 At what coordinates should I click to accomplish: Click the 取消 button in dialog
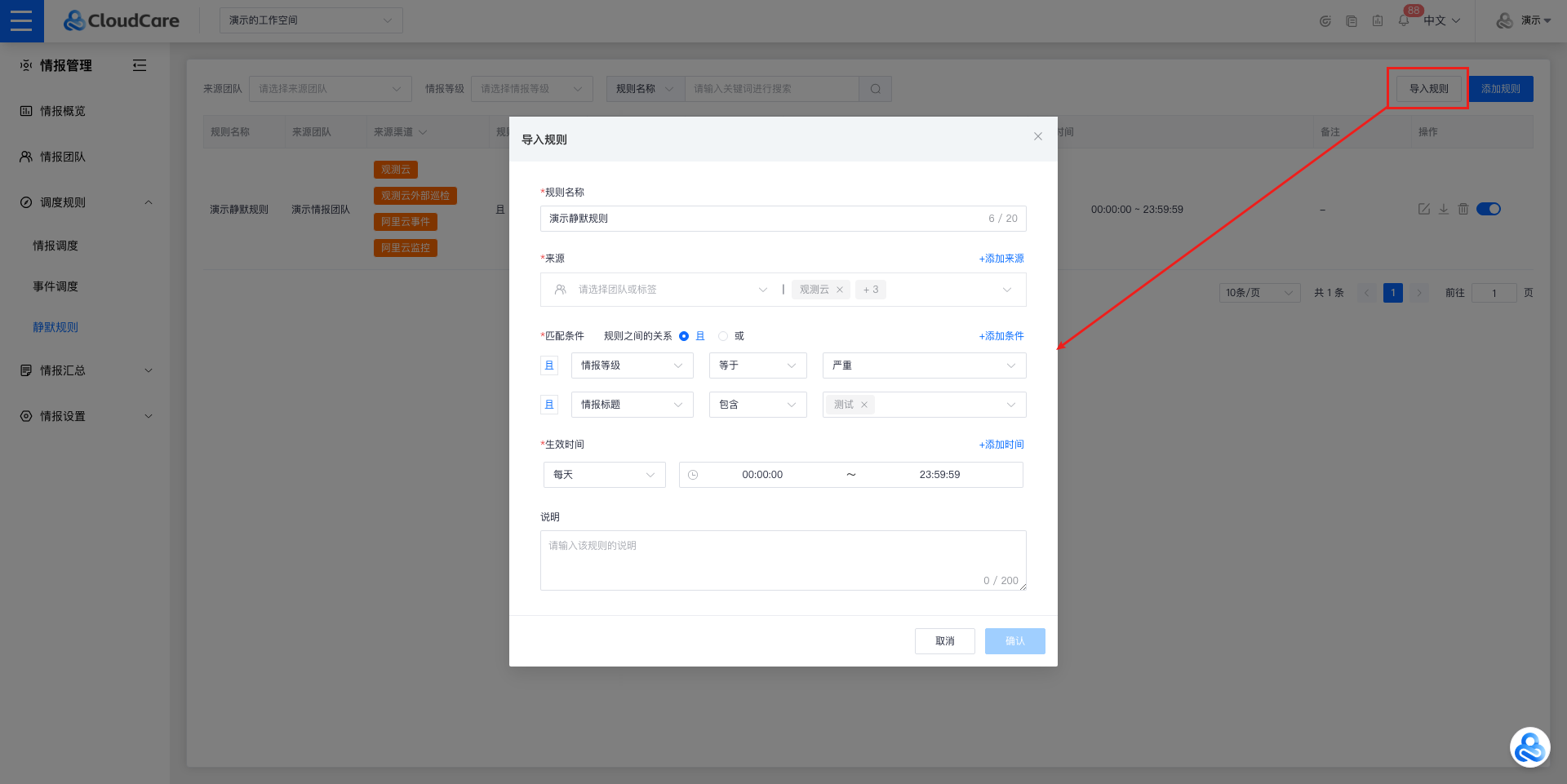944,641
